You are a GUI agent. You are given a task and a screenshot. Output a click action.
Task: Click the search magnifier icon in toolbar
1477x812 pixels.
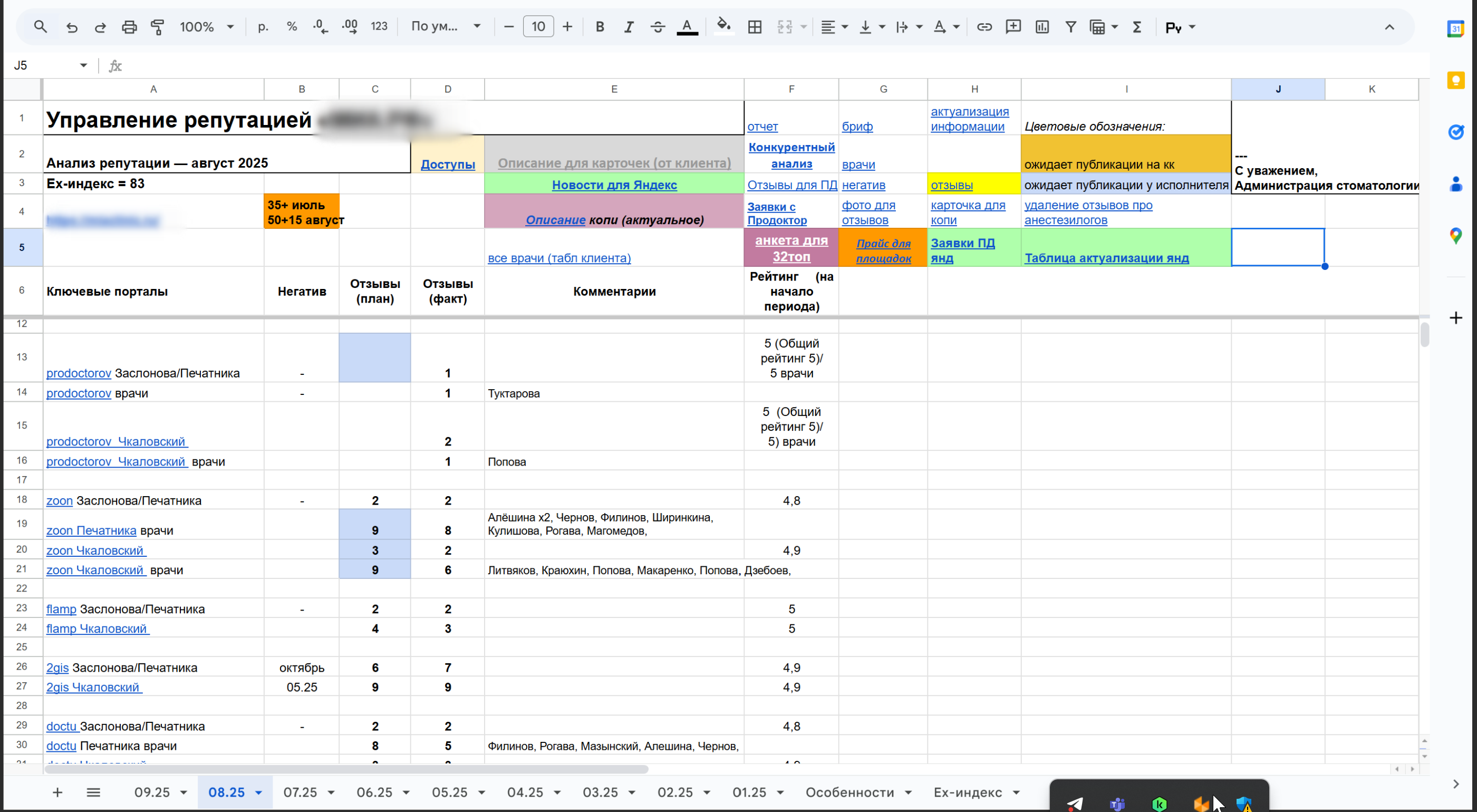[40, 26]
